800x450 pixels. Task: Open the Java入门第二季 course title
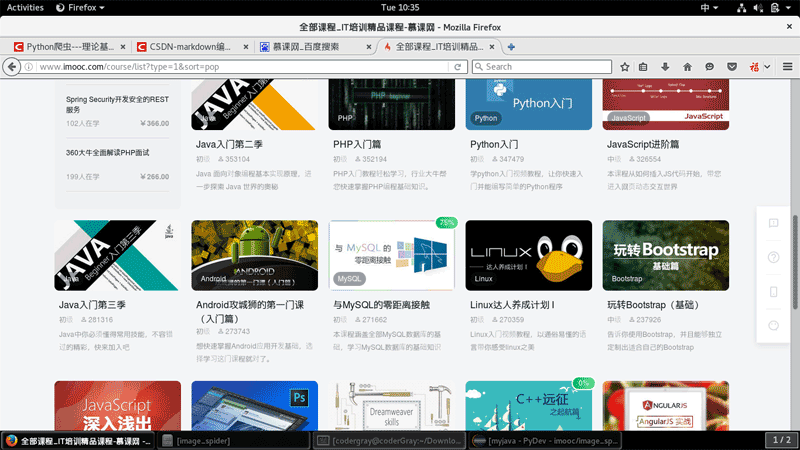coord(229,144)
